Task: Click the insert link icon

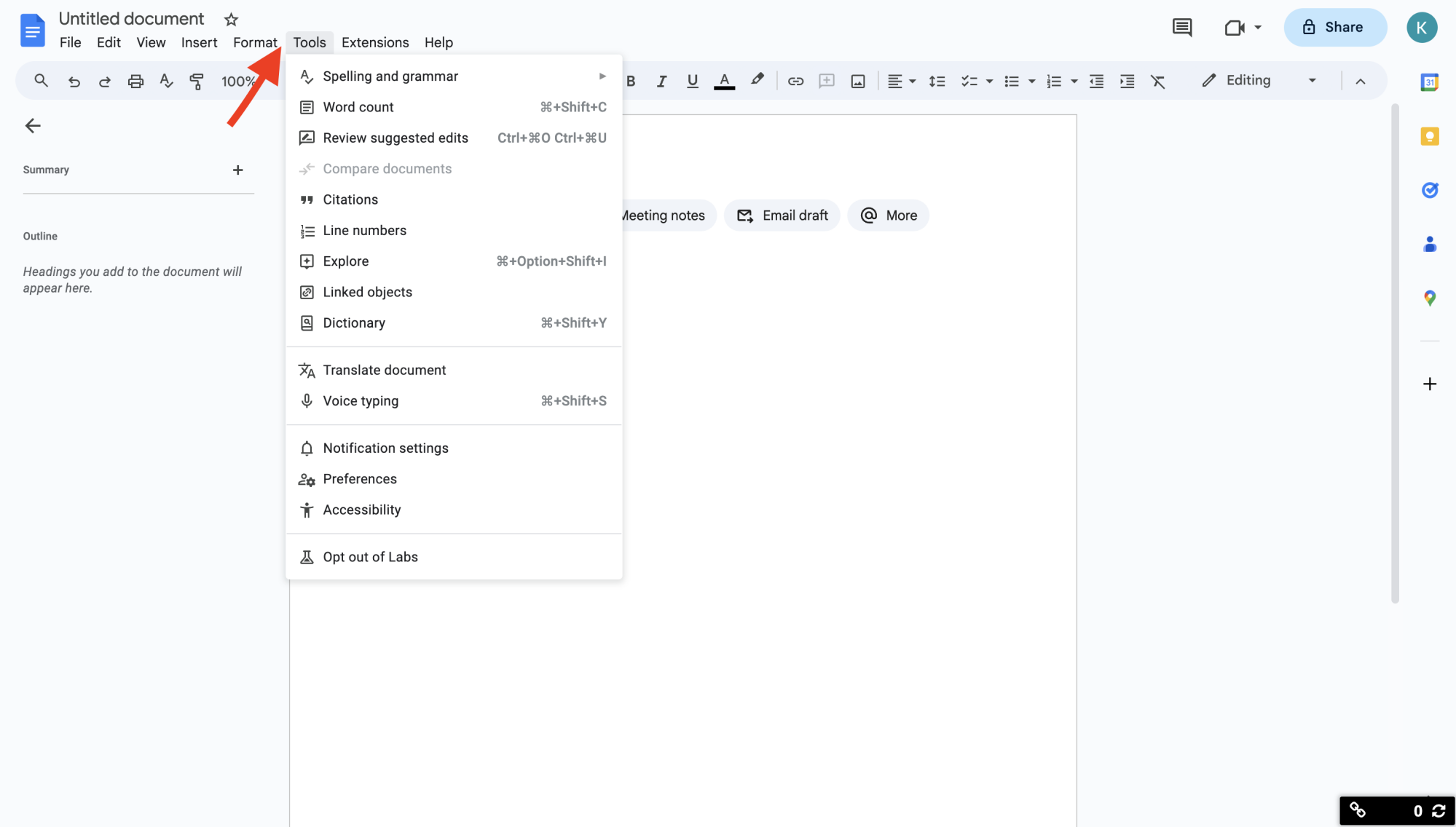Action: (795, 80)
